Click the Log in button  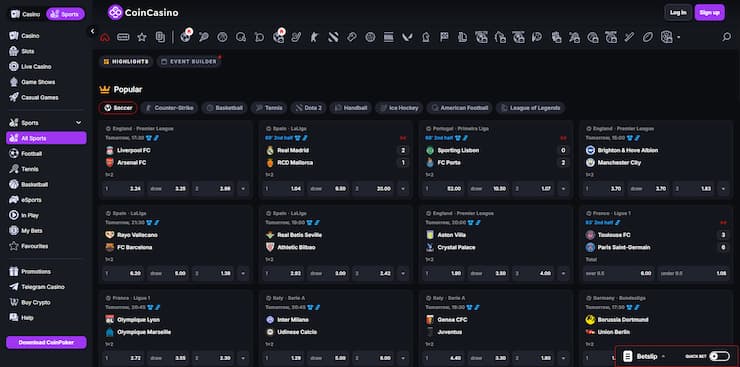click(678, 13)
